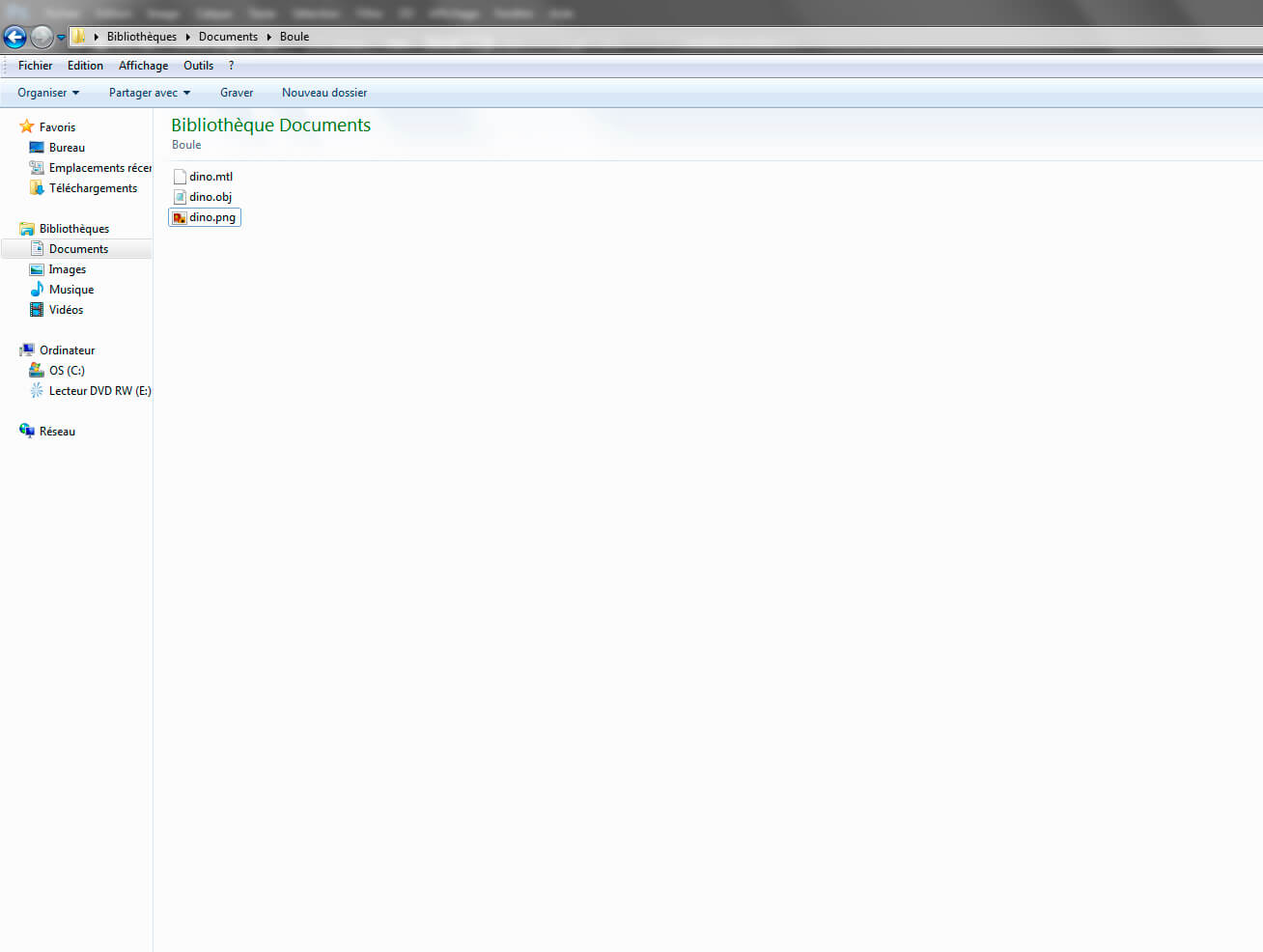
Task: Expand the Partager avec dropdown
Action: pos(149,93)
